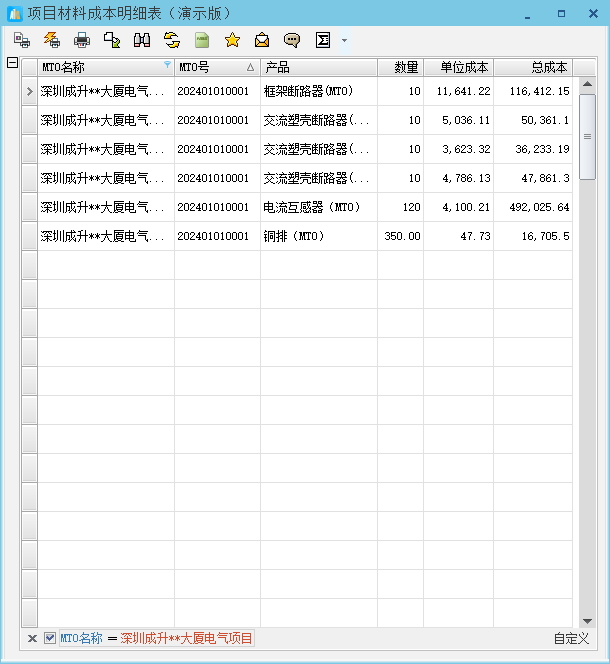Click the print preview toolbar icon

coord(22,40)
